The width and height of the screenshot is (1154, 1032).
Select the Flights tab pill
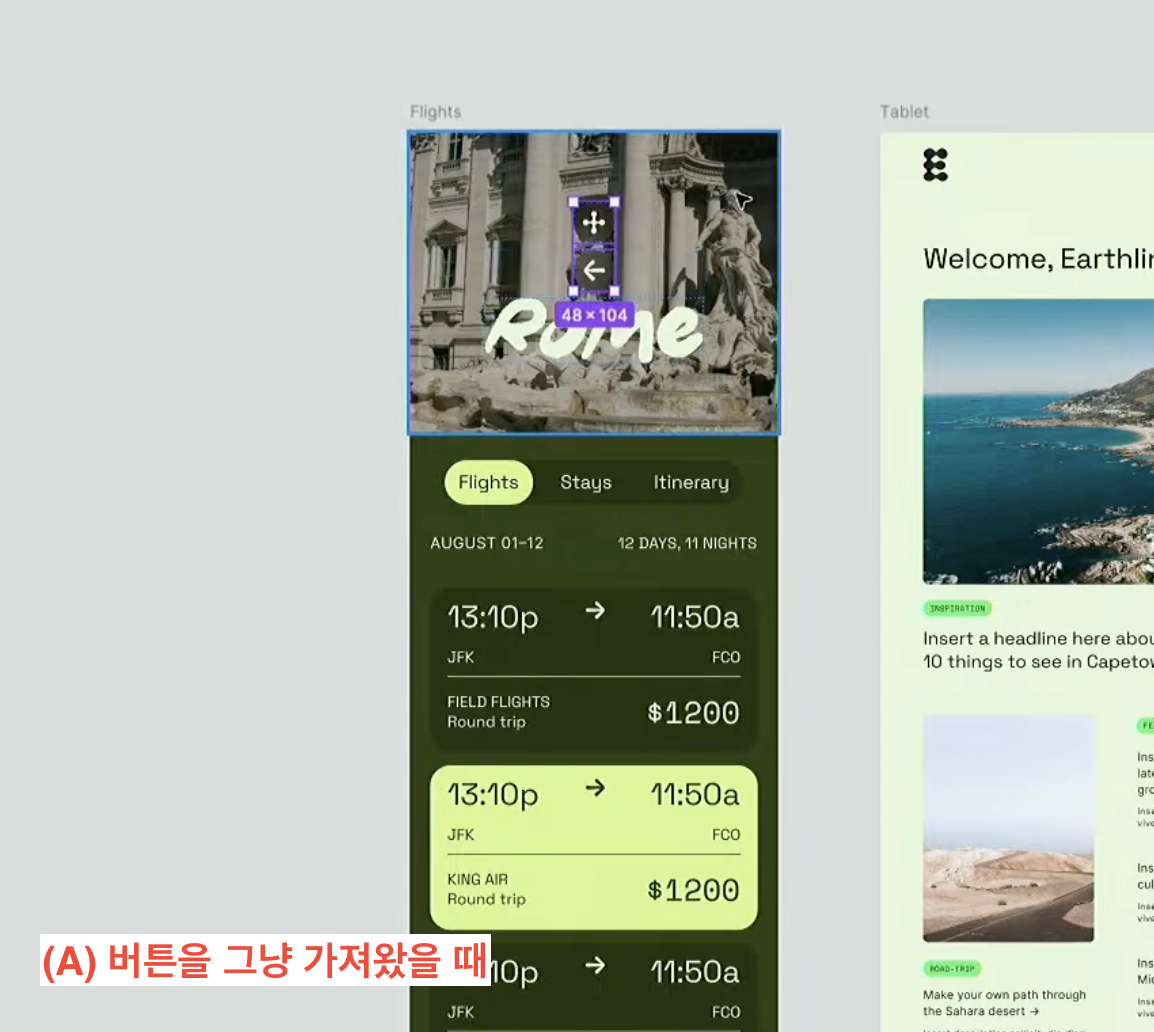tap(489, 482)
